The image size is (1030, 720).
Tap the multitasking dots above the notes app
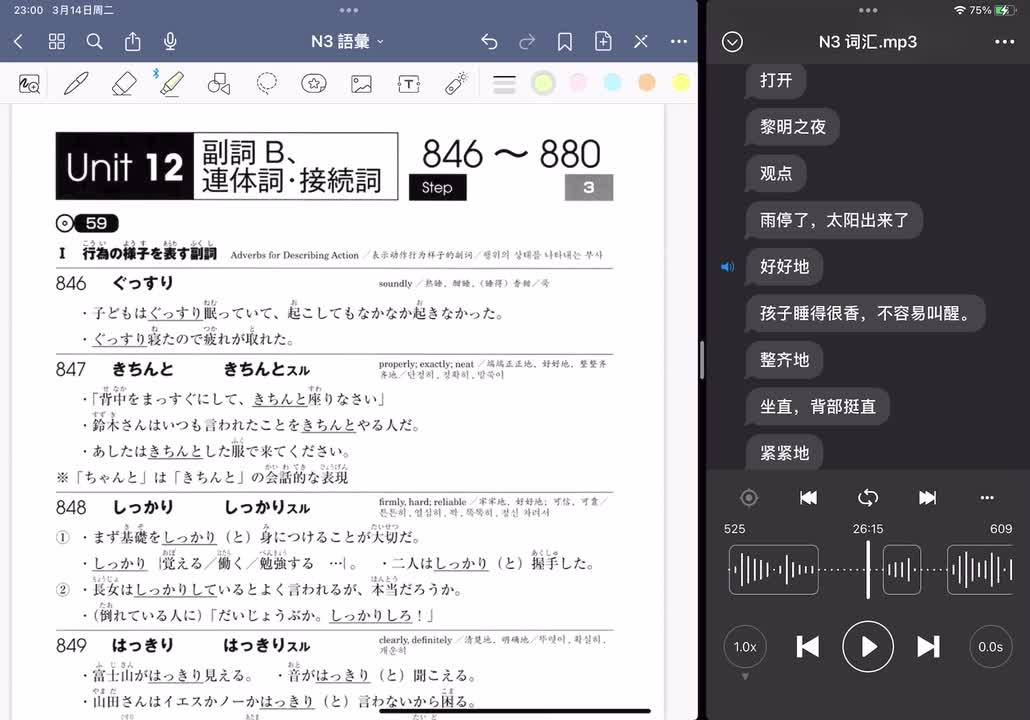pyautogui.click(x=349, y=11)
